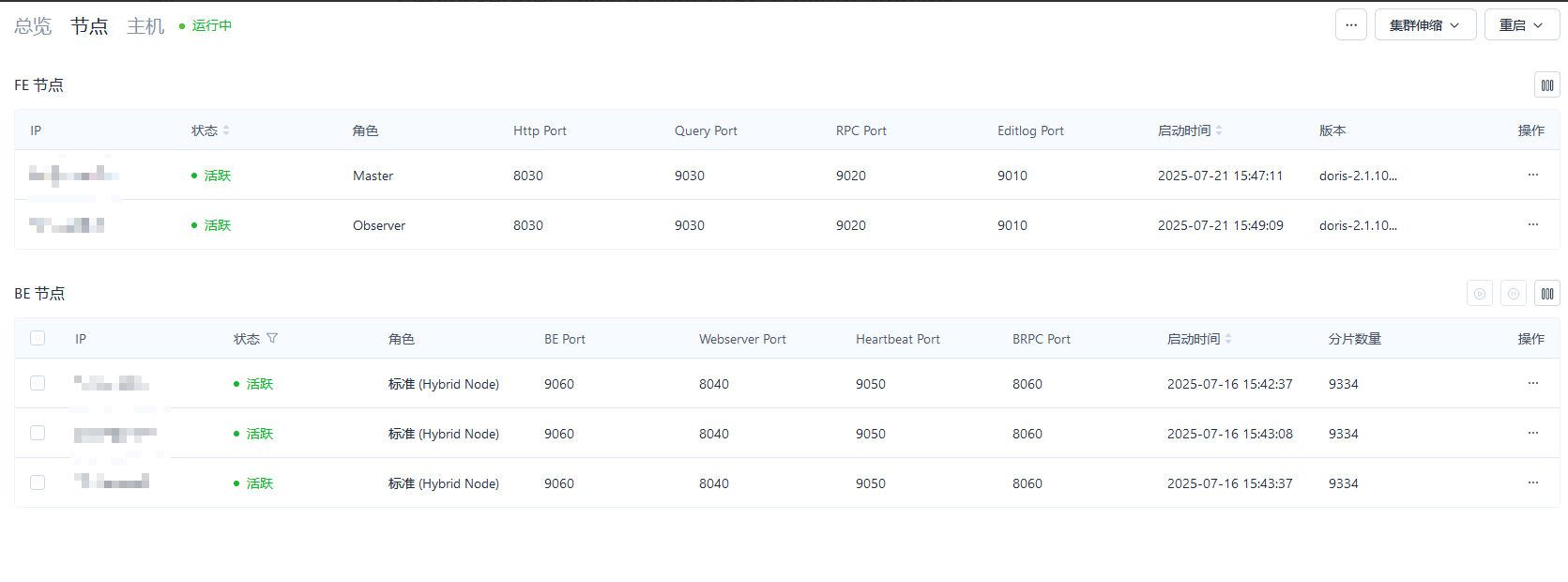Image resolution: width=1568 pixels, height=582 pixels.
Task: Click the start icon above BE table
Action: tap(1479, 294)
